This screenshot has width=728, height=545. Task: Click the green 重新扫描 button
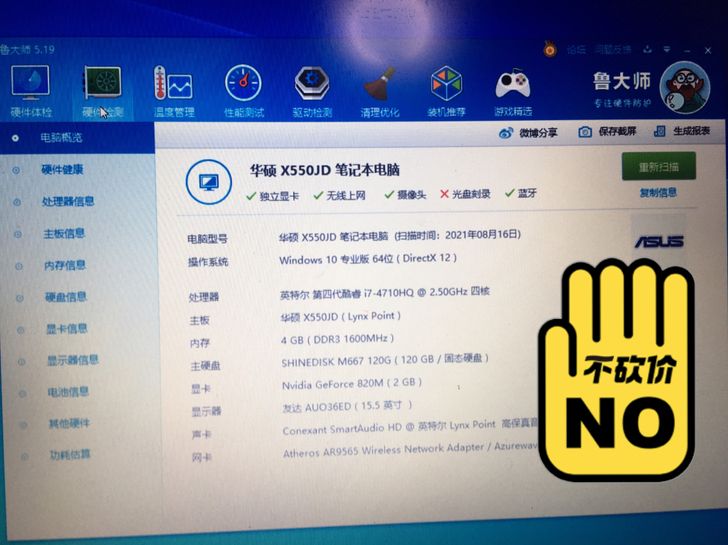coord(659,166)
